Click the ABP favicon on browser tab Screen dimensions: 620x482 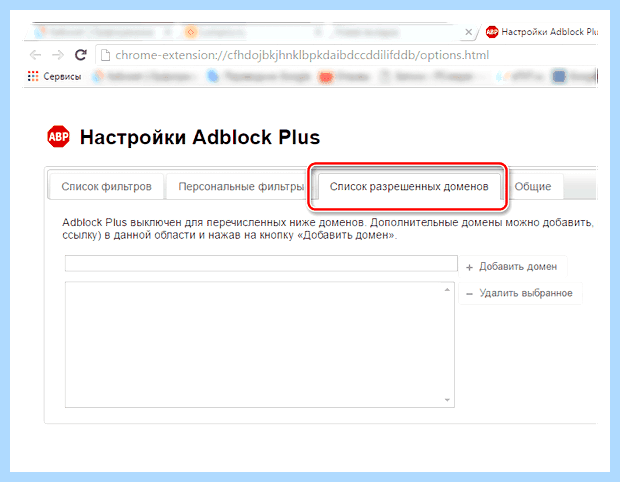pos(492,32)
